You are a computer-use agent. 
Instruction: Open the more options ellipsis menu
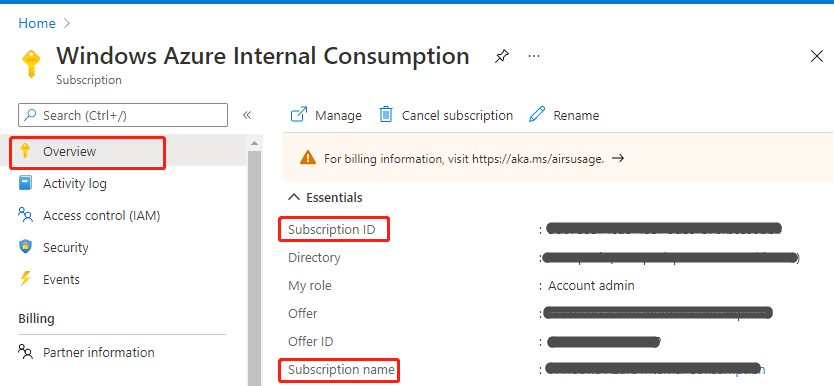[x=534, y=56]
